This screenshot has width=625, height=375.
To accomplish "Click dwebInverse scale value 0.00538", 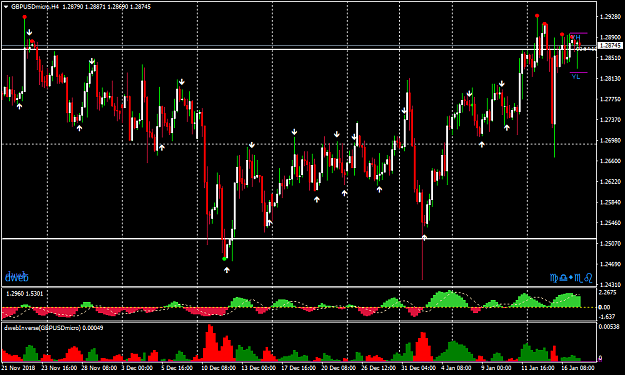I will [x=609, y=327].
